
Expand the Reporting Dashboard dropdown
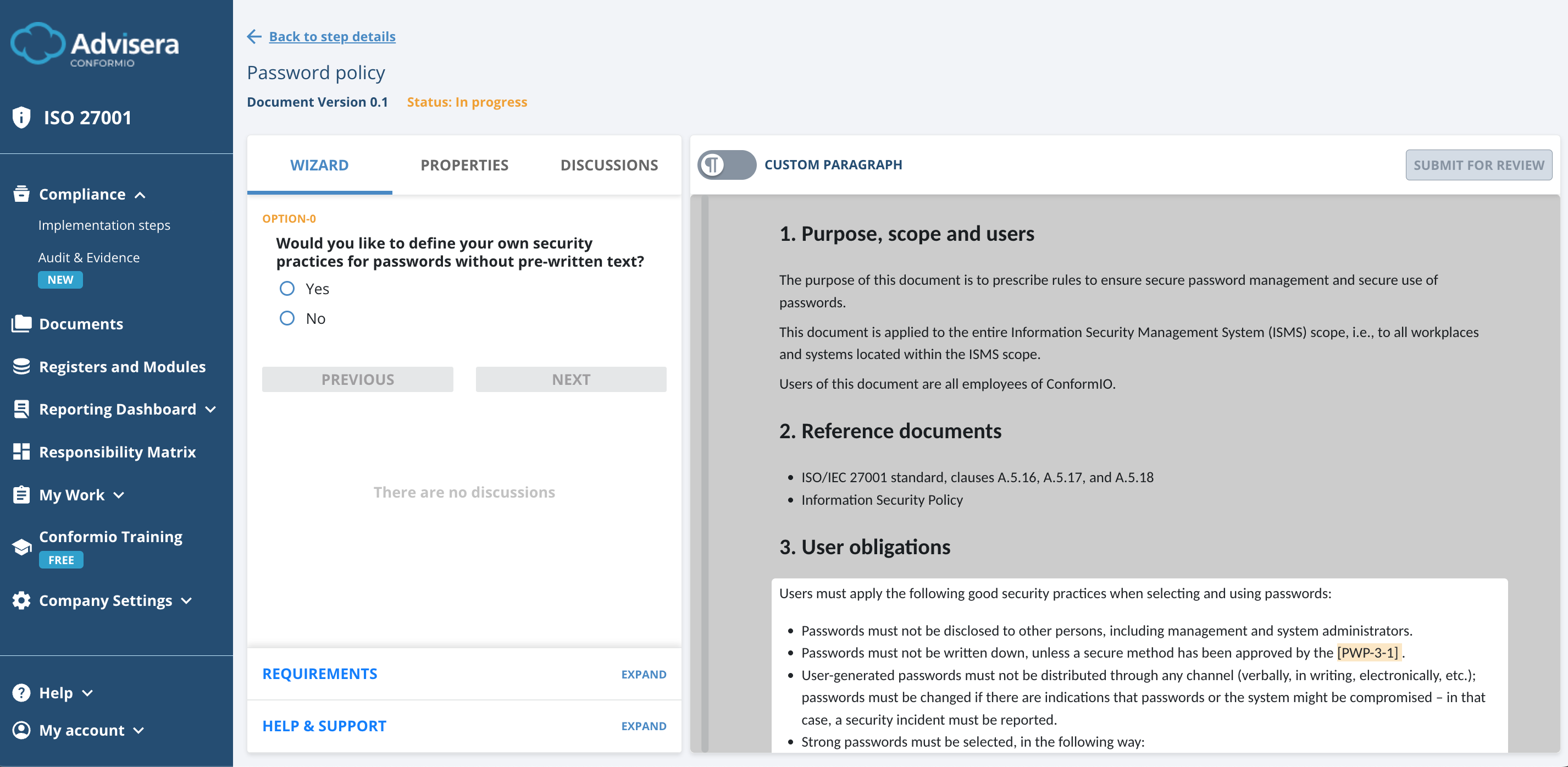(210, 410)
